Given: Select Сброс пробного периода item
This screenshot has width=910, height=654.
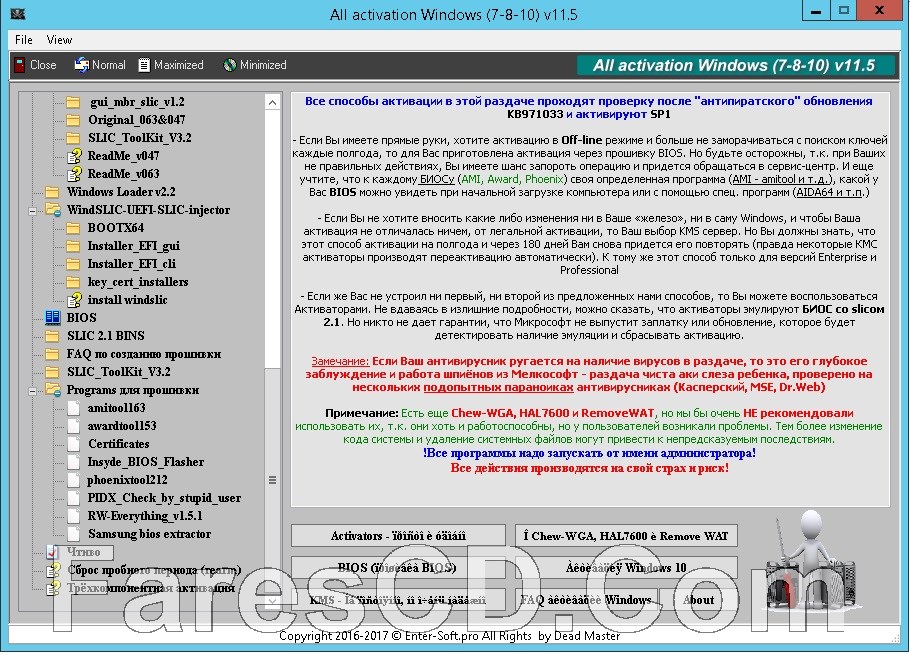Looking at the screenshot, I should (x=153, y=570).
